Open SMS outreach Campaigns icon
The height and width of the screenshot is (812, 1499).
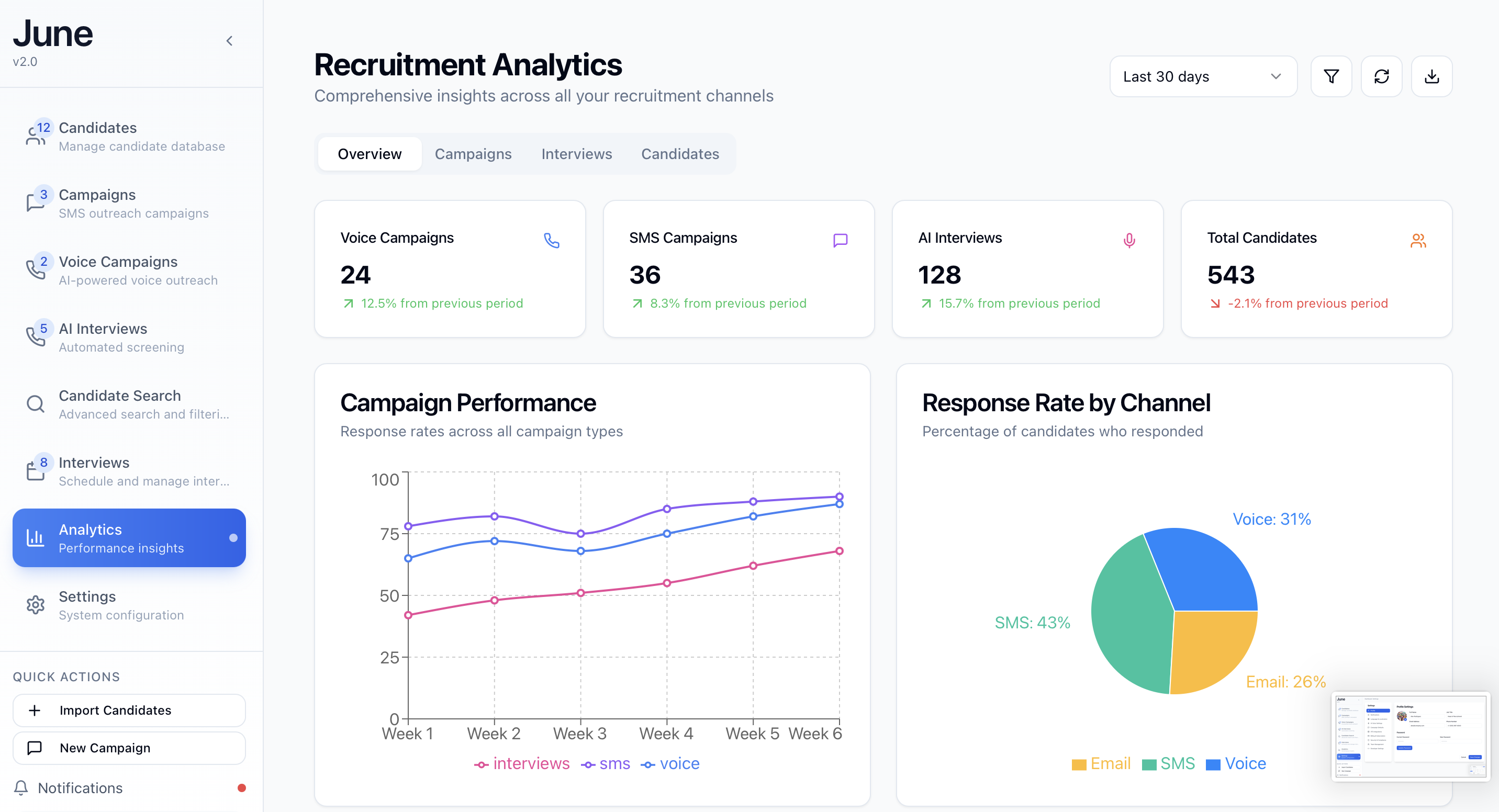36,203
